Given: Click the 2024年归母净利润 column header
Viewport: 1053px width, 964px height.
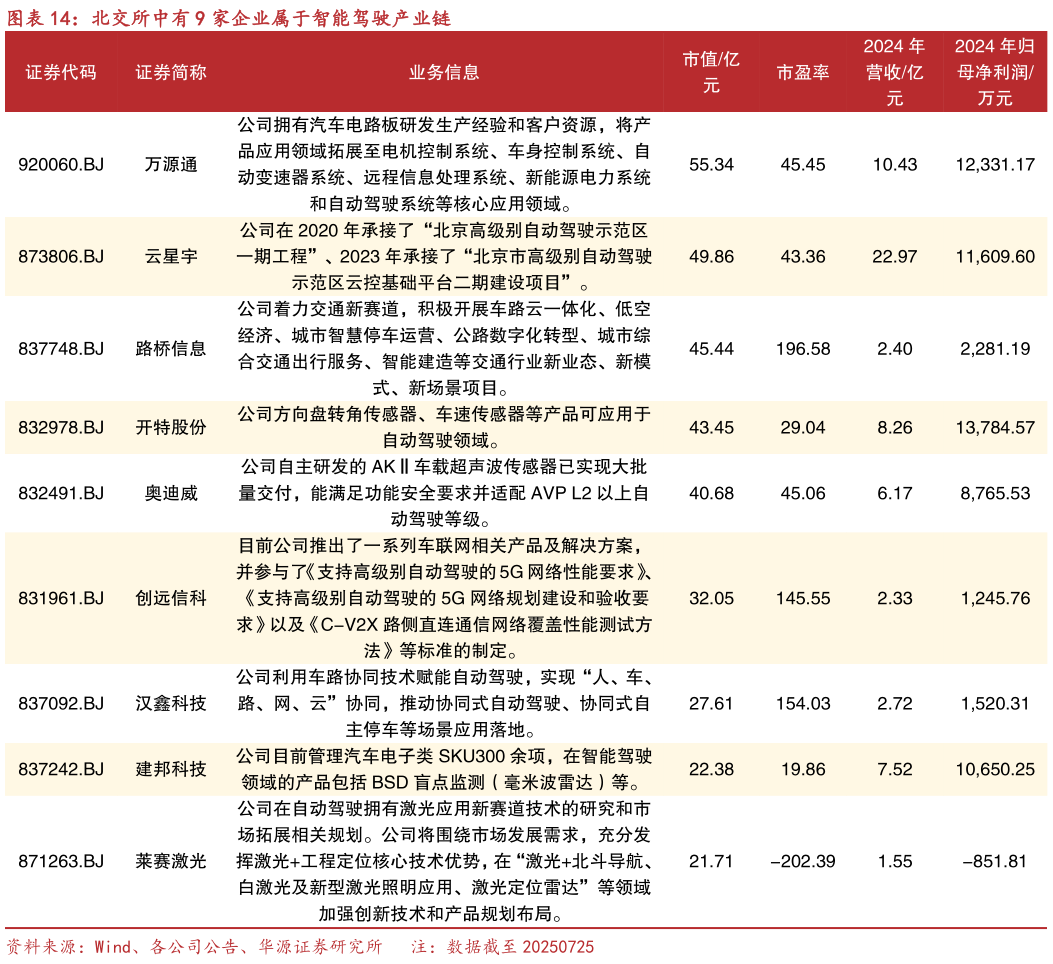Looking at the screenshot, I should [x=993, y=72].
